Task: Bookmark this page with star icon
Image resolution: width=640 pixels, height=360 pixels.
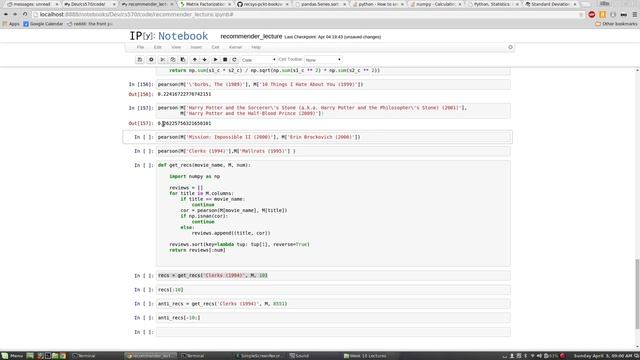Action: 581,15
